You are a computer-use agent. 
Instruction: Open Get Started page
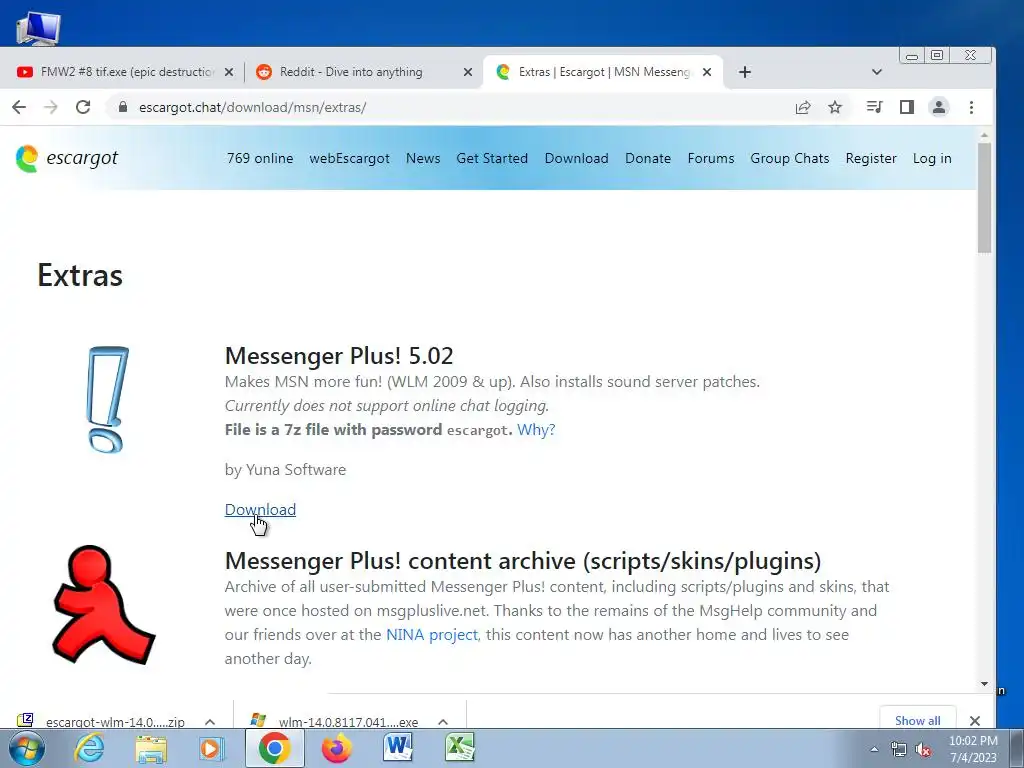(x=492, y=158)
